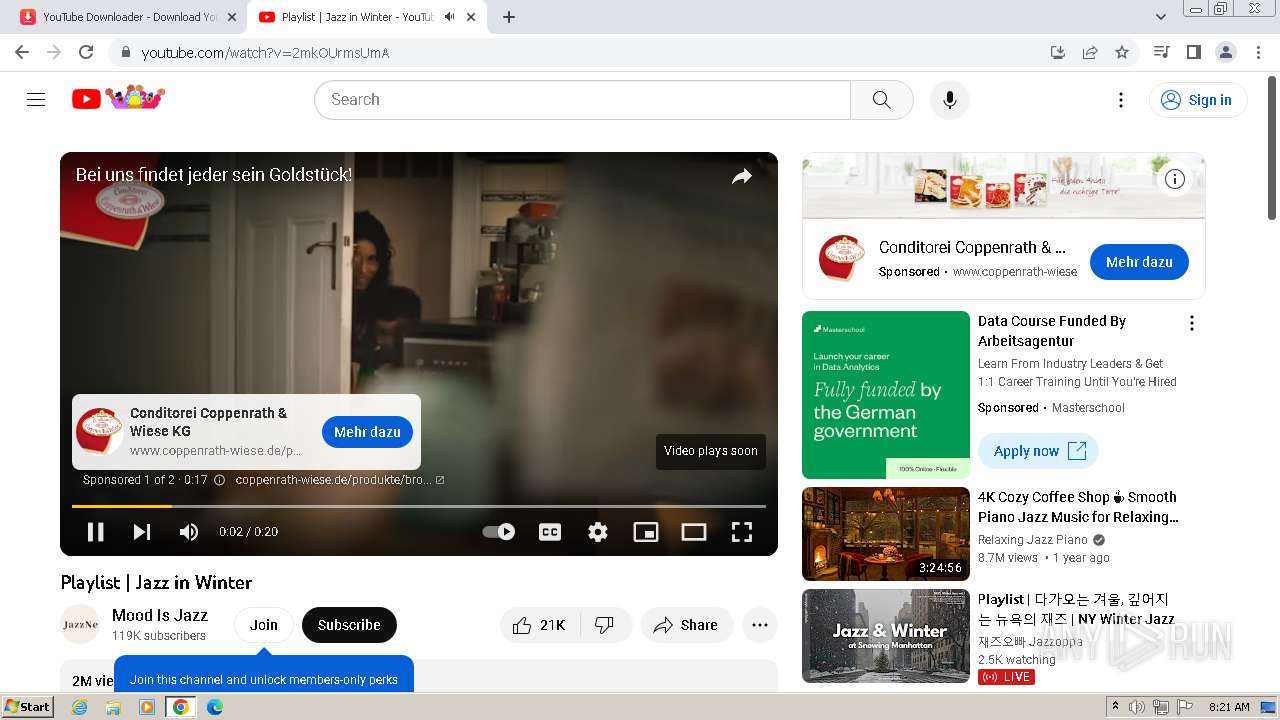The height and width of the screenshot is (720, 1280).
Task: Open the Chrome three-dot menu
Action: tap(1258, 52)
